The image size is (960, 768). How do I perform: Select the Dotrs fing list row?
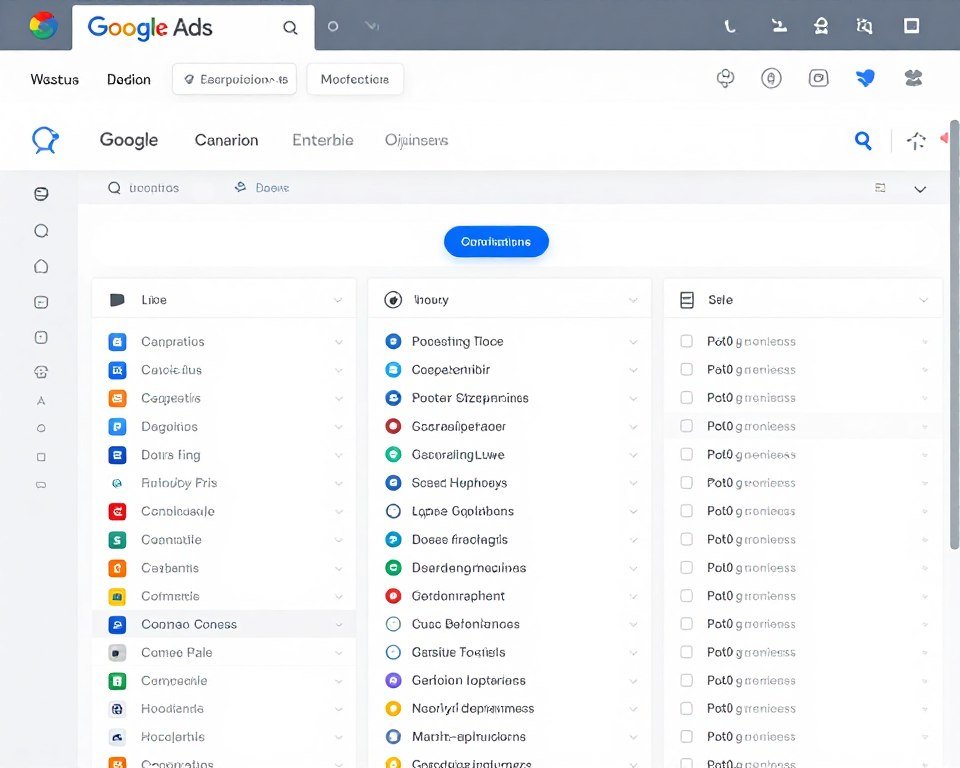click(224, 455)
